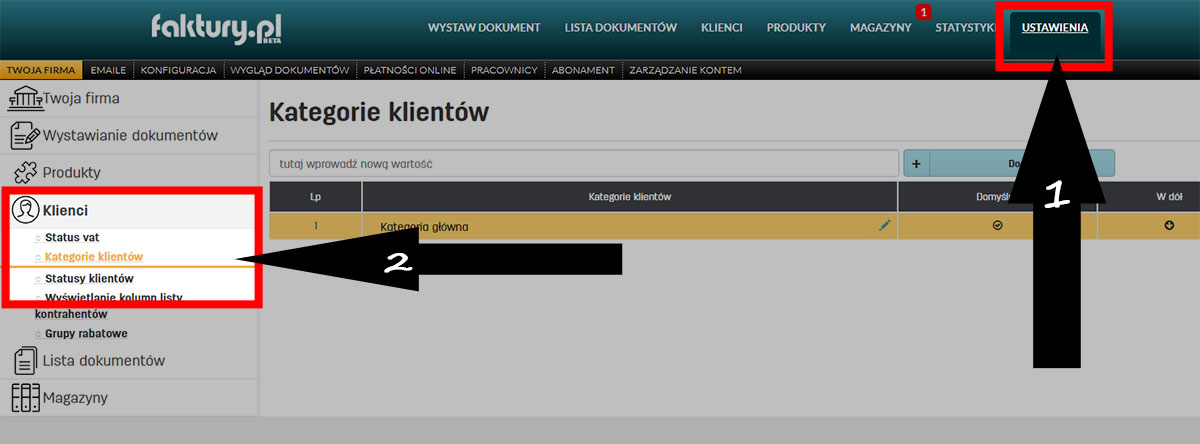Click the puzzle icon beside Produkty
Screen dimensions: 1200x444
(25, 172)
